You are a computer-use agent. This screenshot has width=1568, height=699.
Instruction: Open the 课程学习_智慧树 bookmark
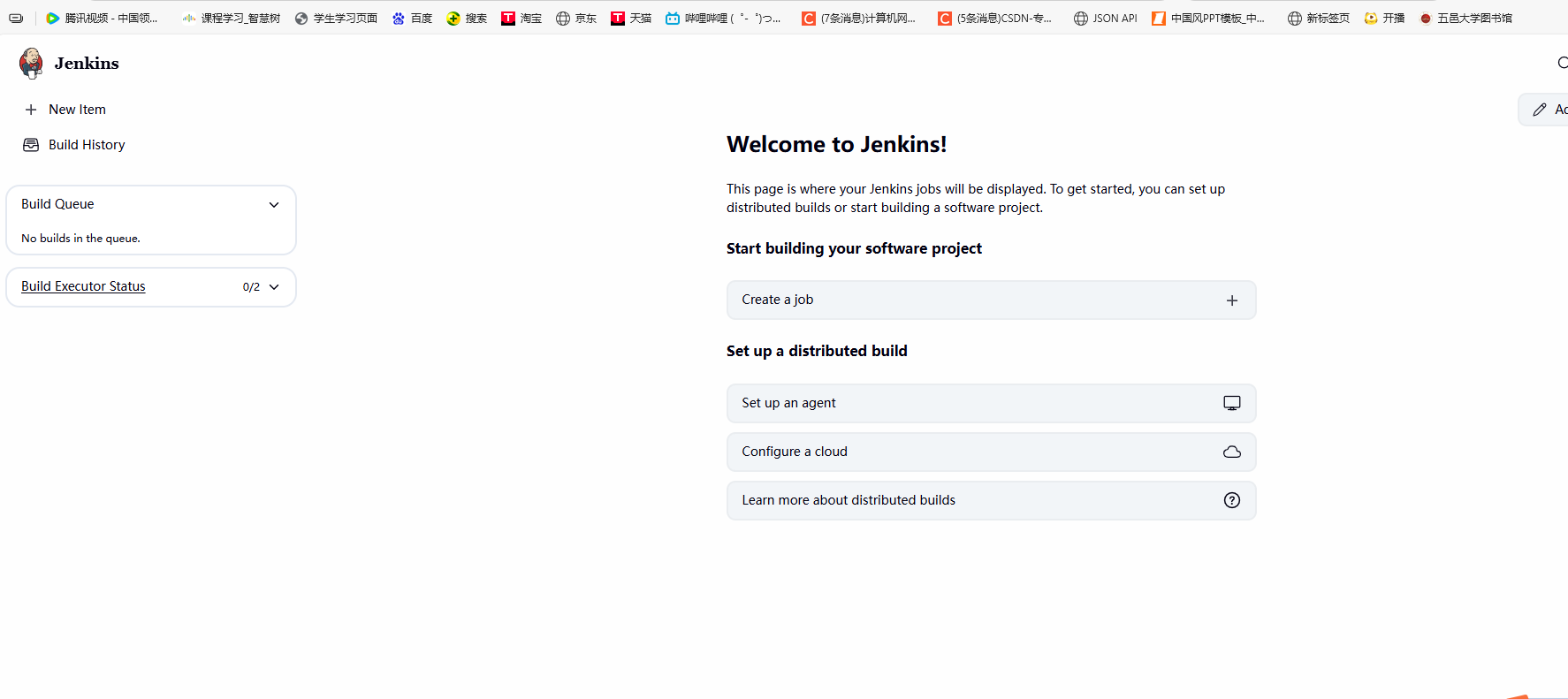tap(231, 18)
